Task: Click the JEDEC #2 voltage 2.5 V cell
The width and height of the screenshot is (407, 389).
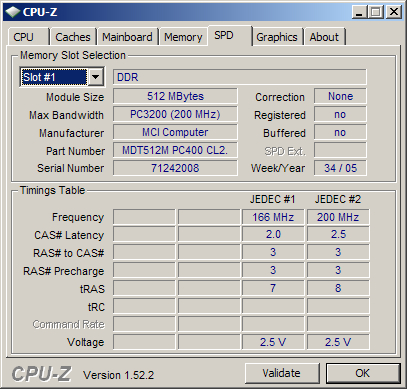Action: point(338,342)
